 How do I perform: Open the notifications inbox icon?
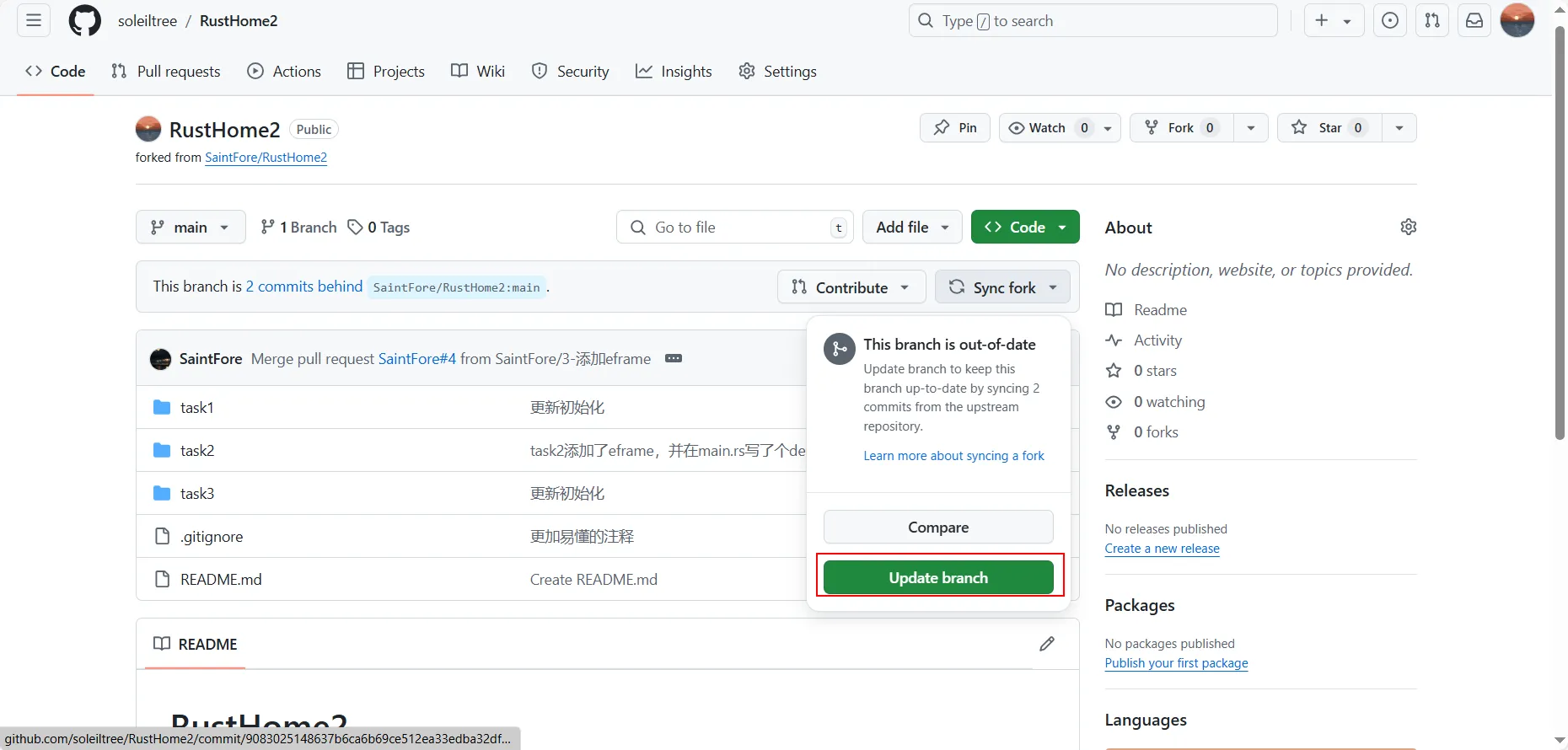[1474, 21]
